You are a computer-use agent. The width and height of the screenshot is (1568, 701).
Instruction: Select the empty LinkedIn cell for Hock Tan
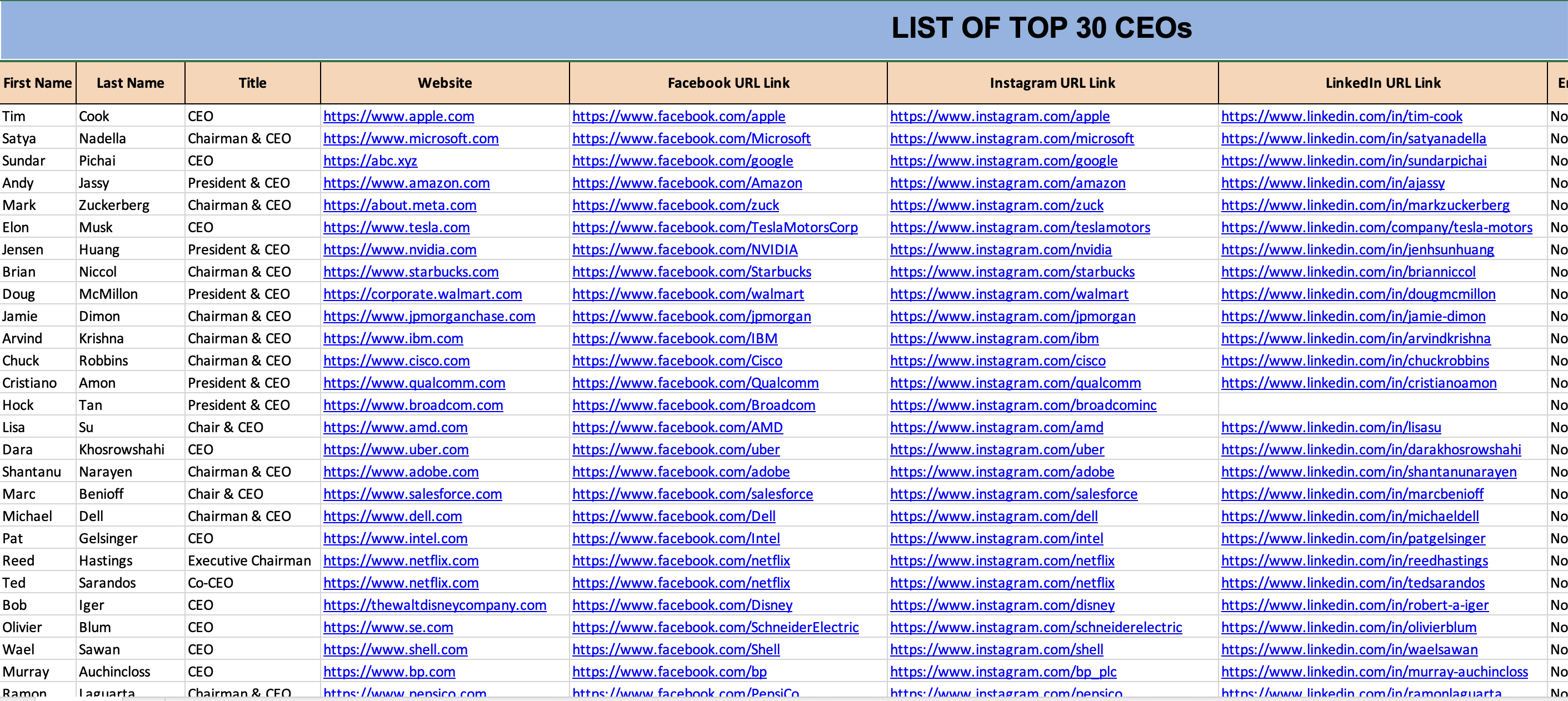1383,405
